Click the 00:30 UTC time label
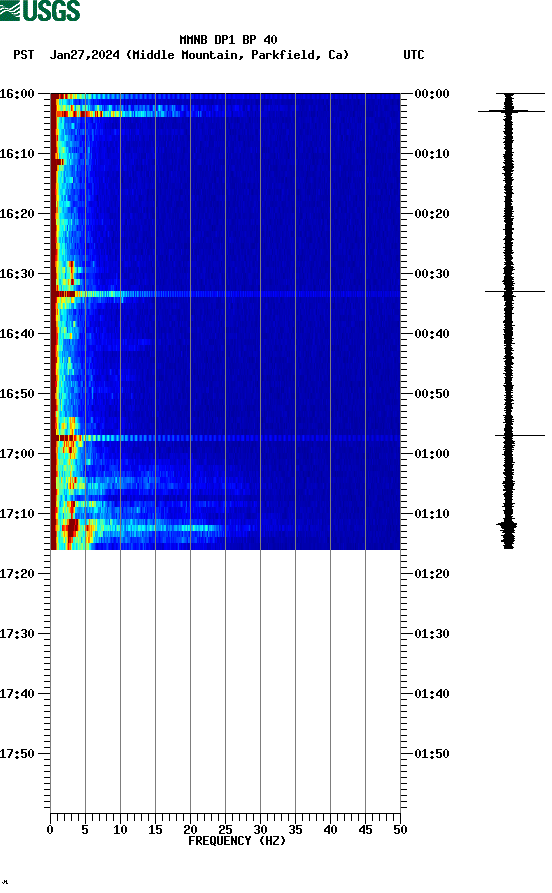552x893 pixels. coord(432,273)
